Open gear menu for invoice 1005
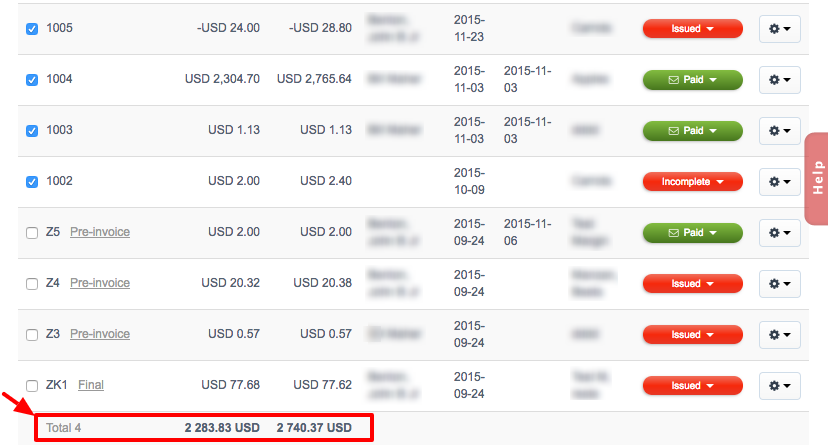828x446 pixels. point(779,29)
